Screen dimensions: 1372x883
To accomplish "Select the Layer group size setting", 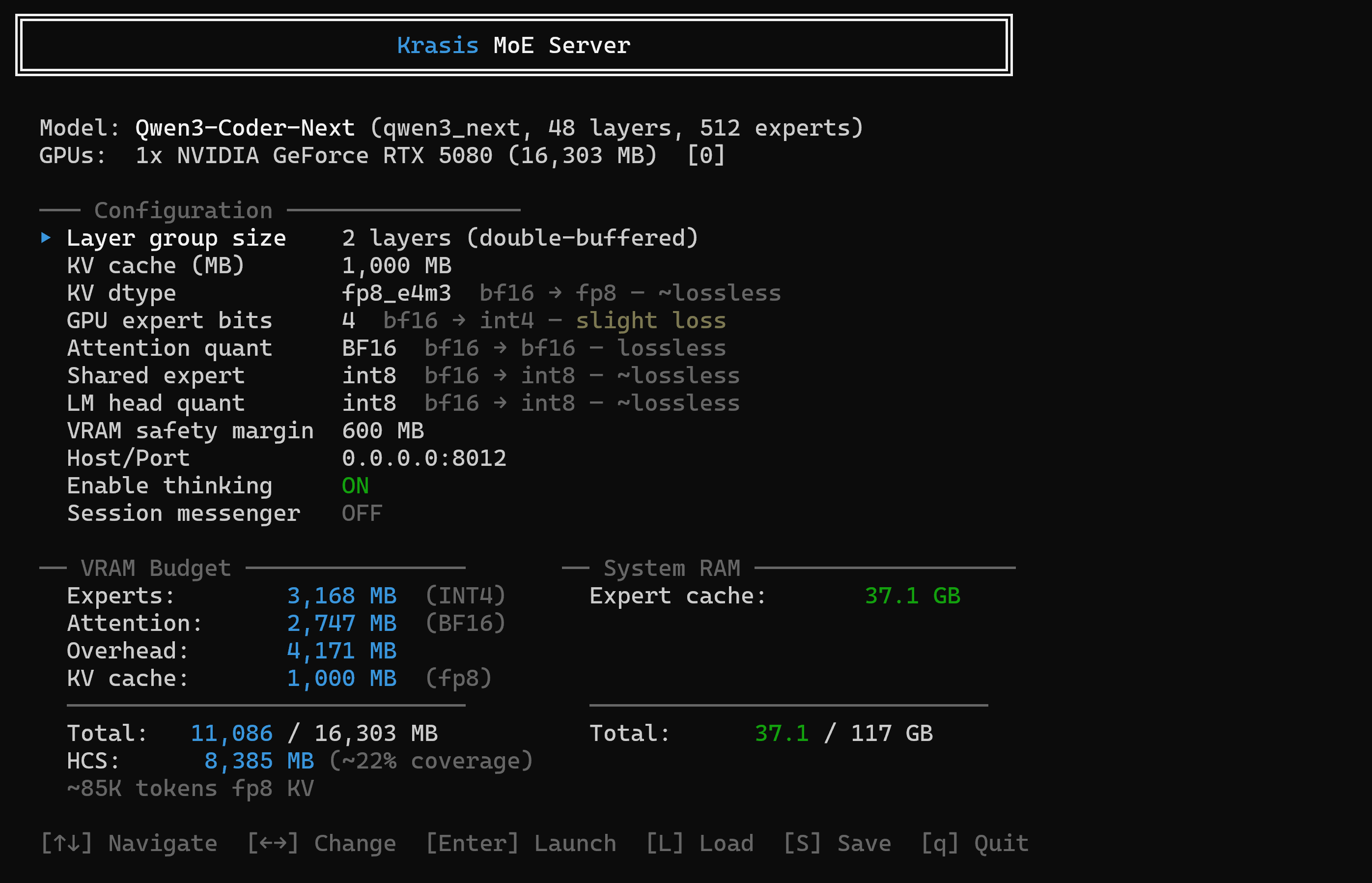I will click(176, 237).
